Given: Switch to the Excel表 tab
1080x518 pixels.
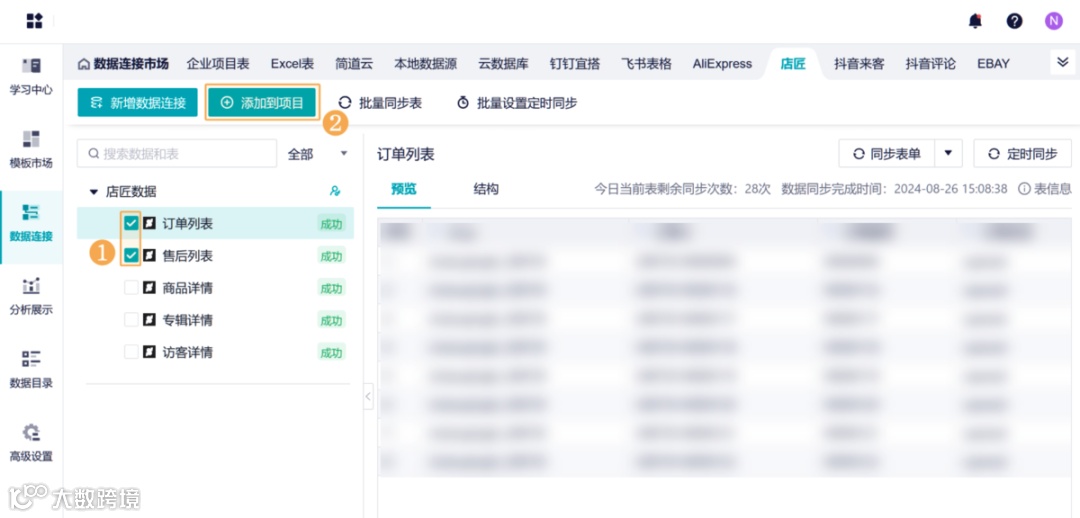Looking at the screenshot, I should tap(292, 63).
